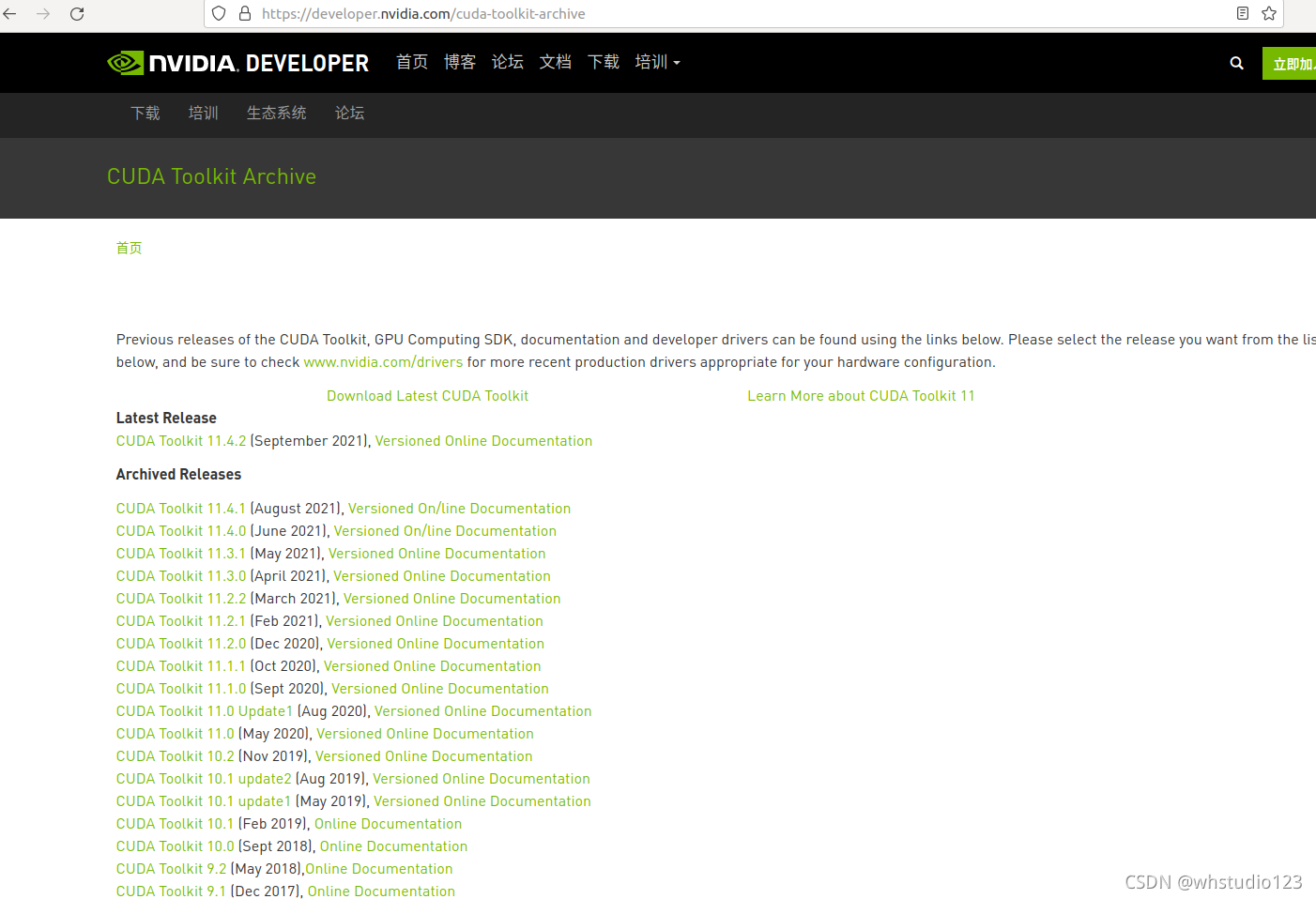Open documentation for CUDA Toolkit 10.2
The image size is (1316, 899).
pos(424,756)
